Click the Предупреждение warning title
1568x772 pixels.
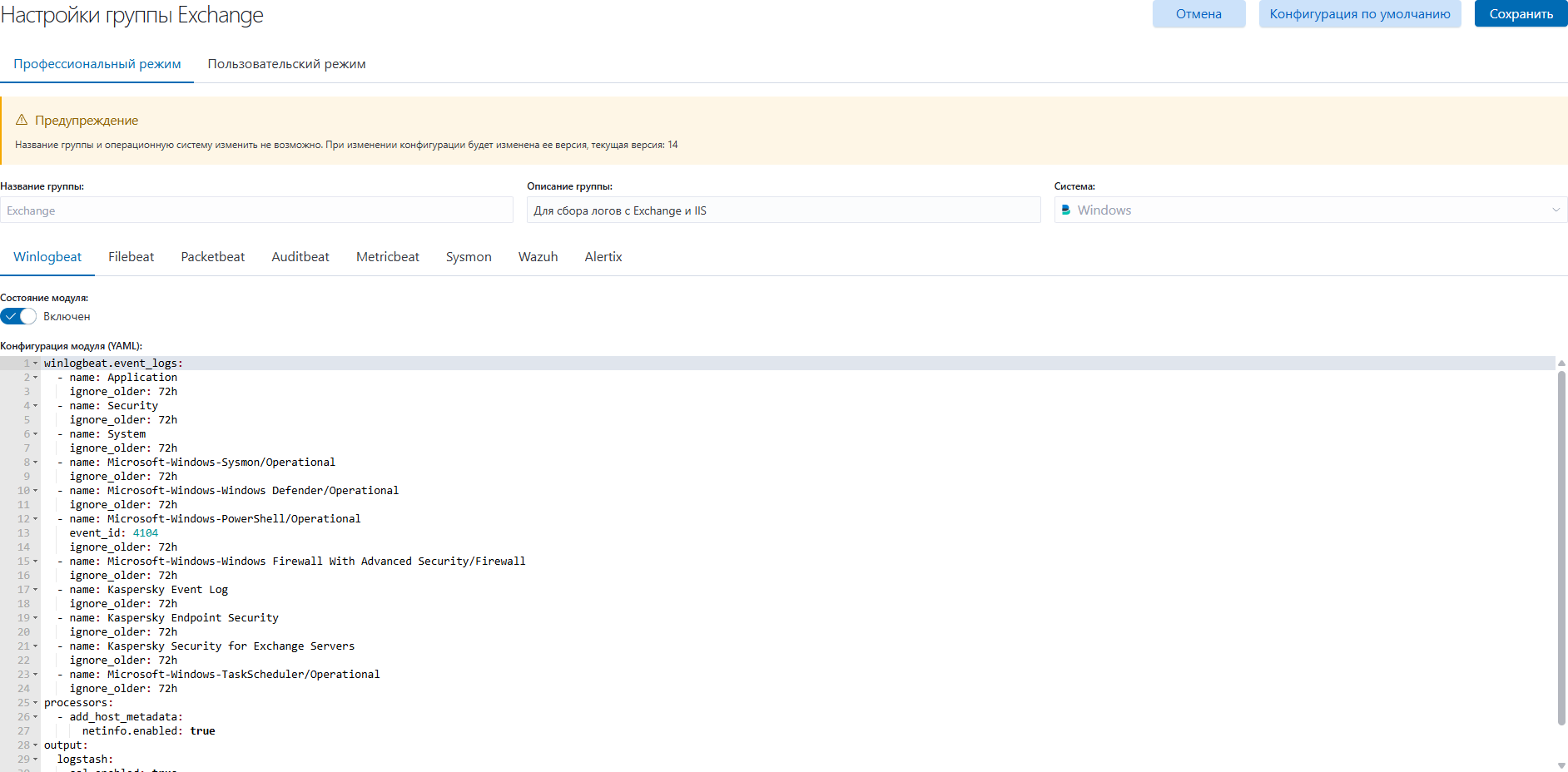(87, 121)
